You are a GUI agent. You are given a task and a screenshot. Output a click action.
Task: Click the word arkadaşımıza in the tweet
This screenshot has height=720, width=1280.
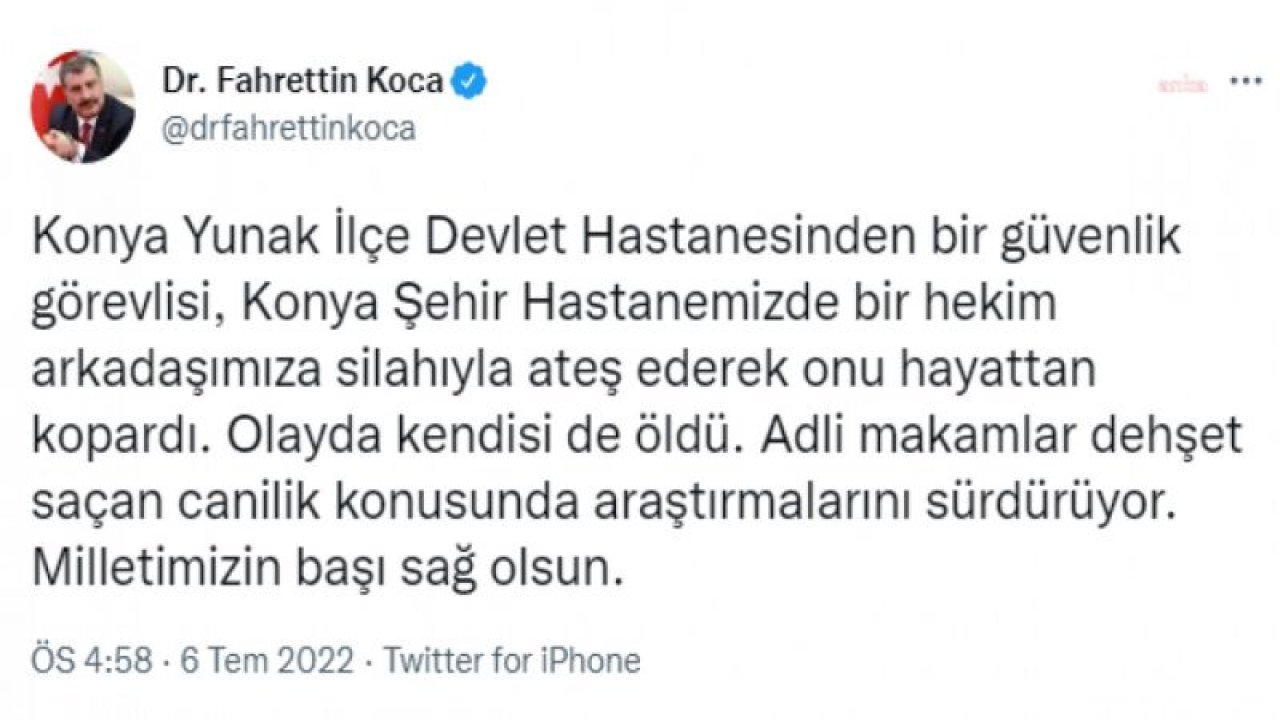point(182,371)
